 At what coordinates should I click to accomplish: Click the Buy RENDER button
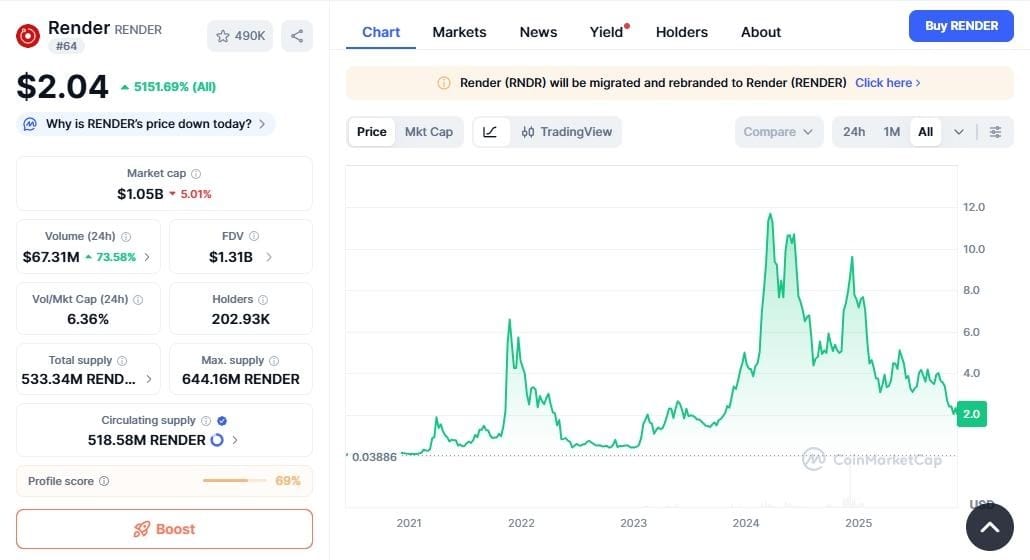click(961, 26)
